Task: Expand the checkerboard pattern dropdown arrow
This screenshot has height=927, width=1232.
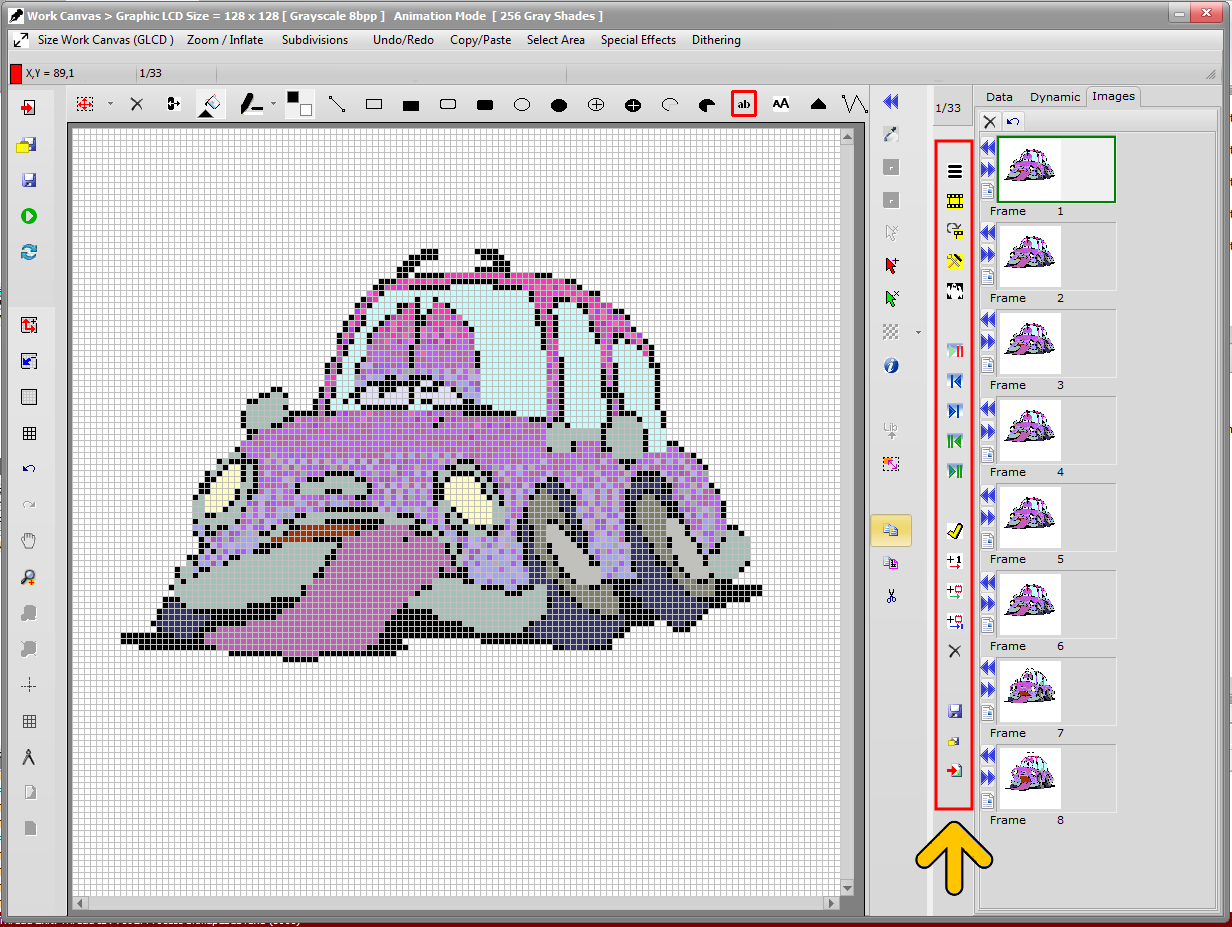Action: 918,332
